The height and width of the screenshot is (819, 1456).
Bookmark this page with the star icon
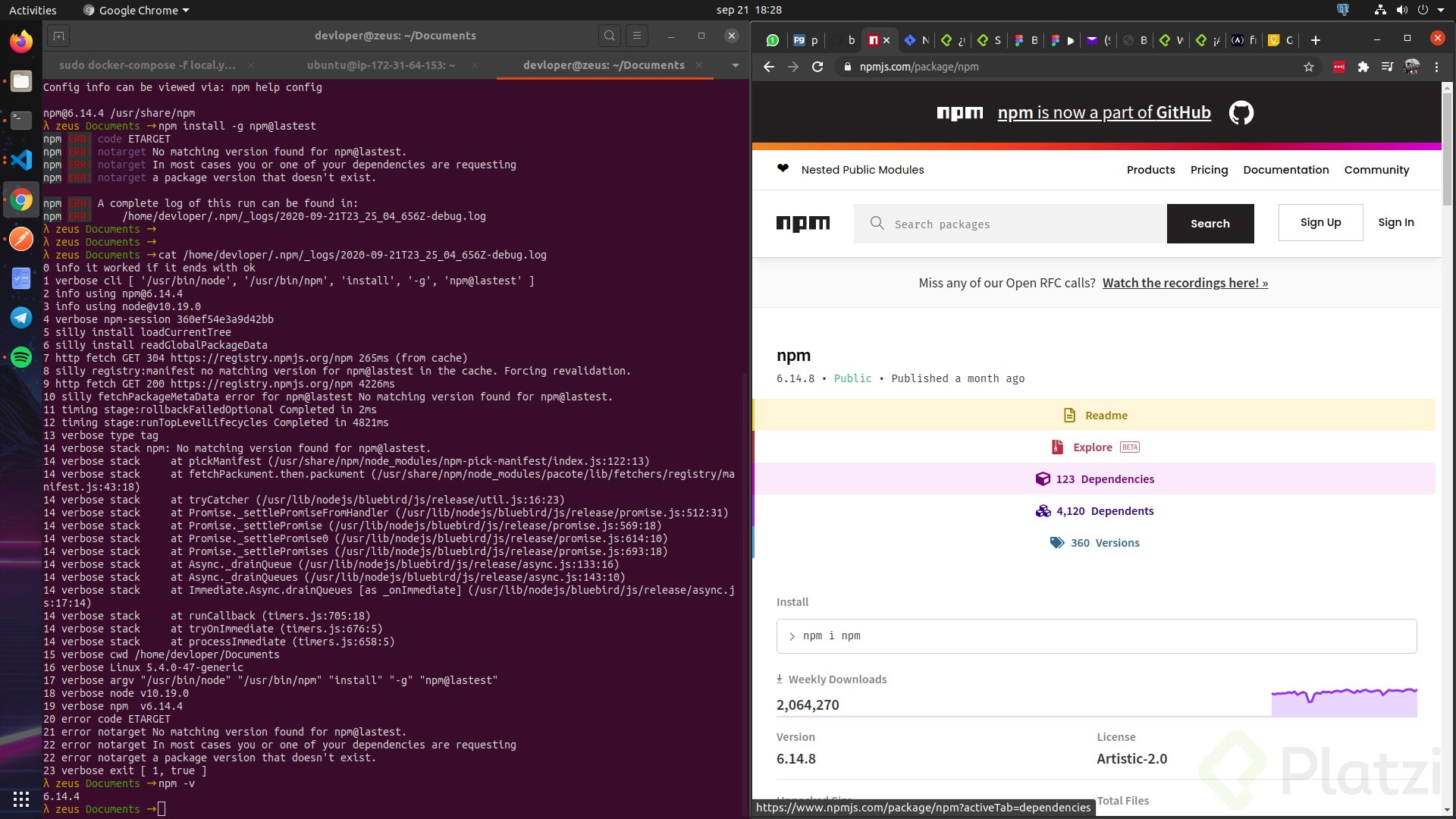click(1309, 67)
